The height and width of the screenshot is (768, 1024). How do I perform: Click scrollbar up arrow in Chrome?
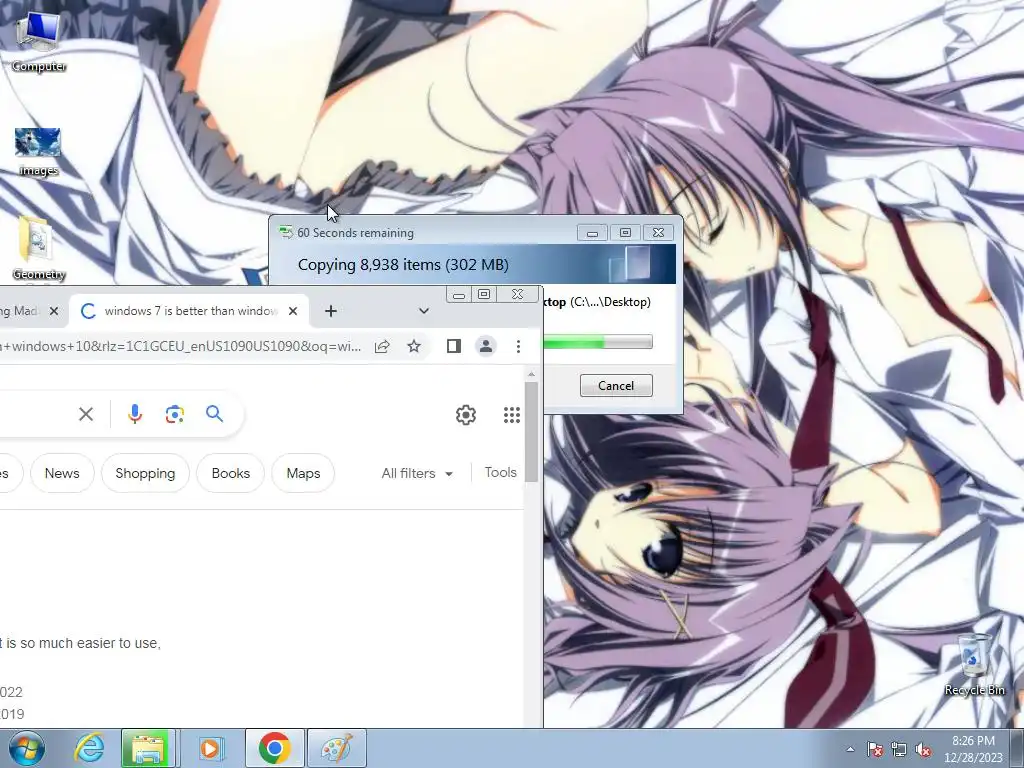coord(531,374)
